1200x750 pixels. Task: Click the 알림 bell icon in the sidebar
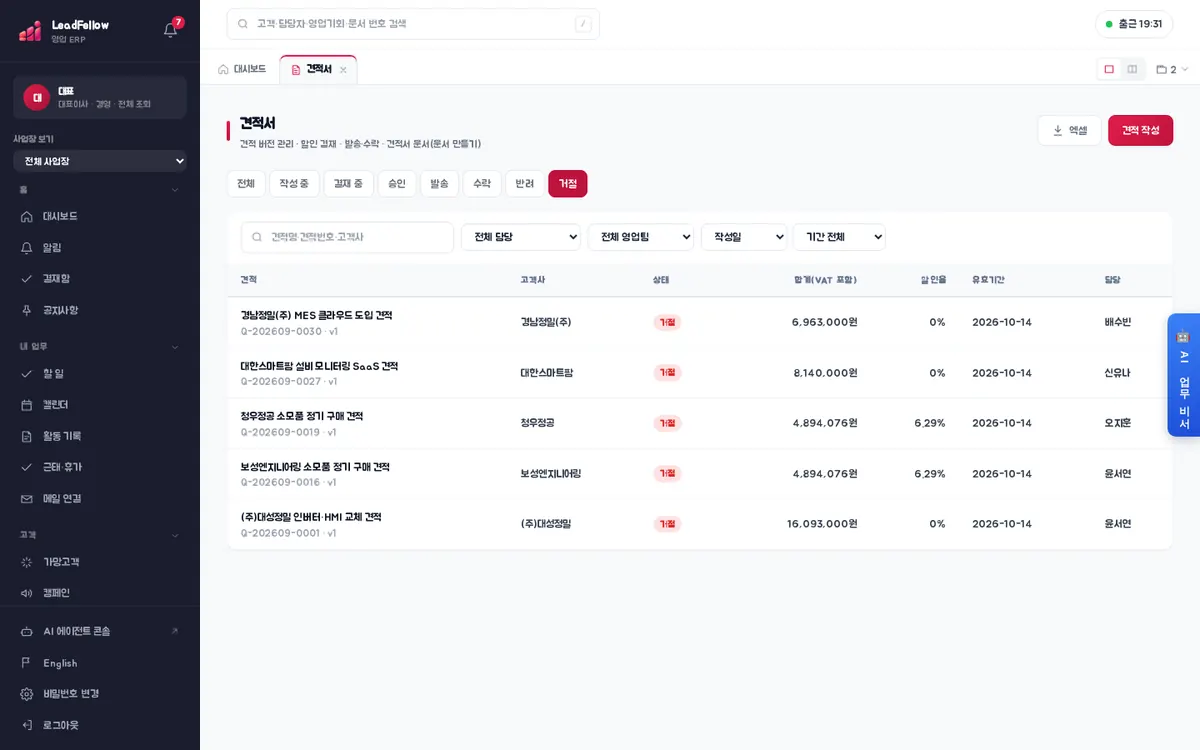point(27,247)
